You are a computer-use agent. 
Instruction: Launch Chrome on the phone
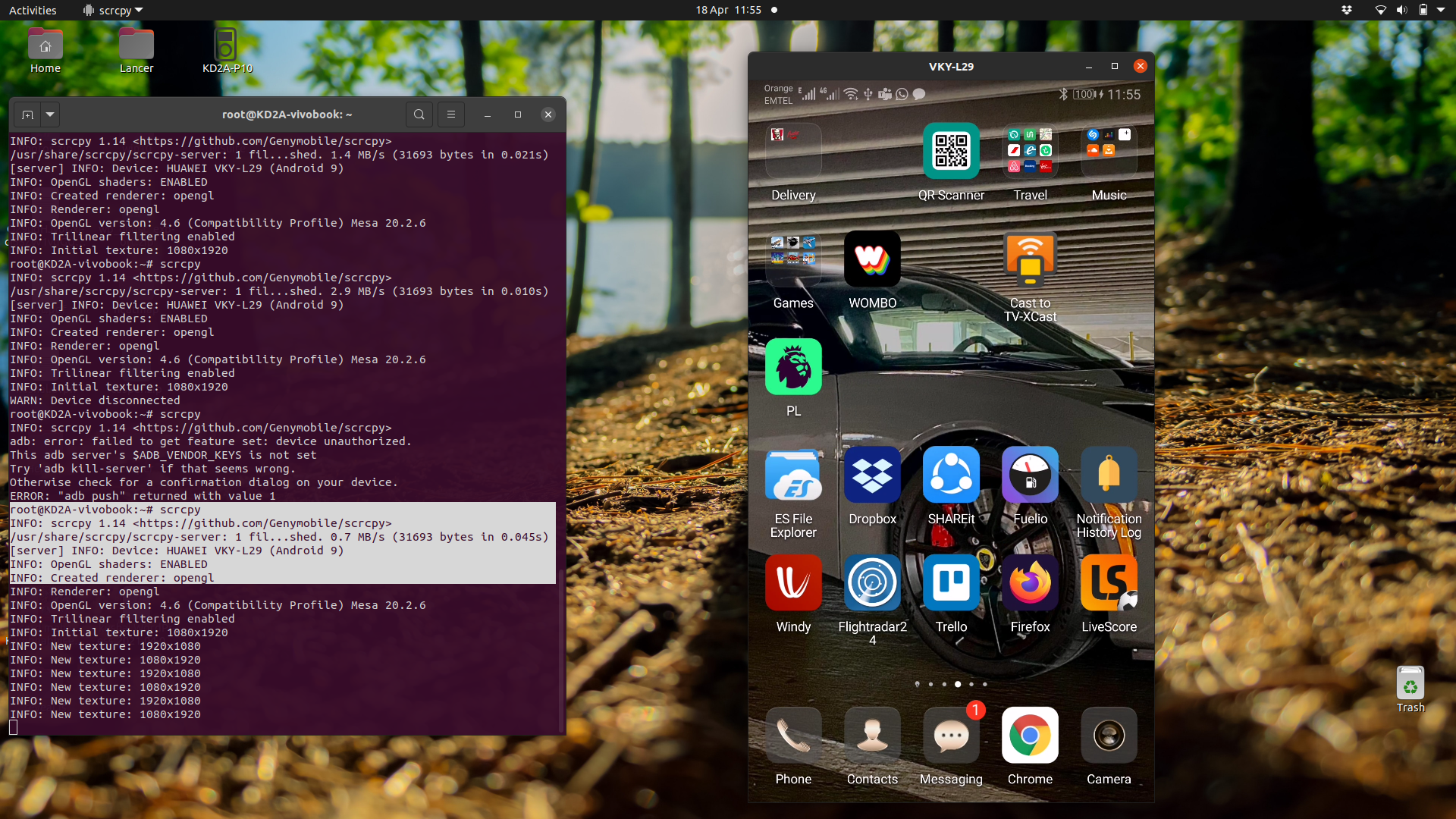(1030, 735)
